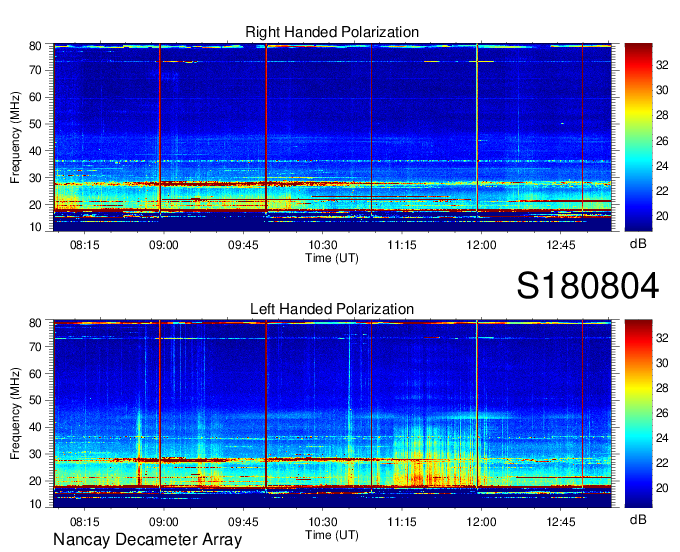This screenshot has width=680, height=552.
Task: Click 12:00 time tick on Right Handed plot
Action: click(481, 245)
